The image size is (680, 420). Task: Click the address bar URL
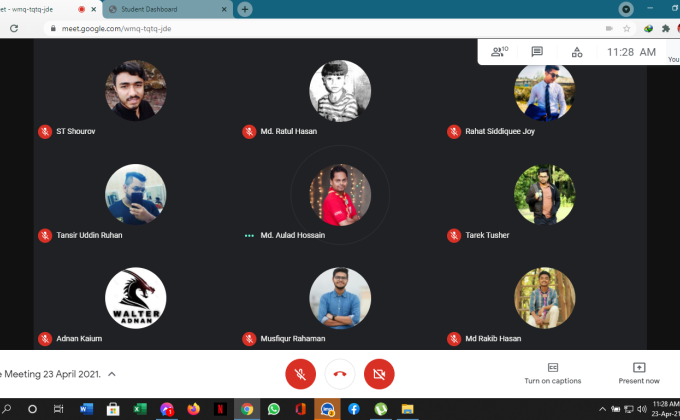click(116, 29)
